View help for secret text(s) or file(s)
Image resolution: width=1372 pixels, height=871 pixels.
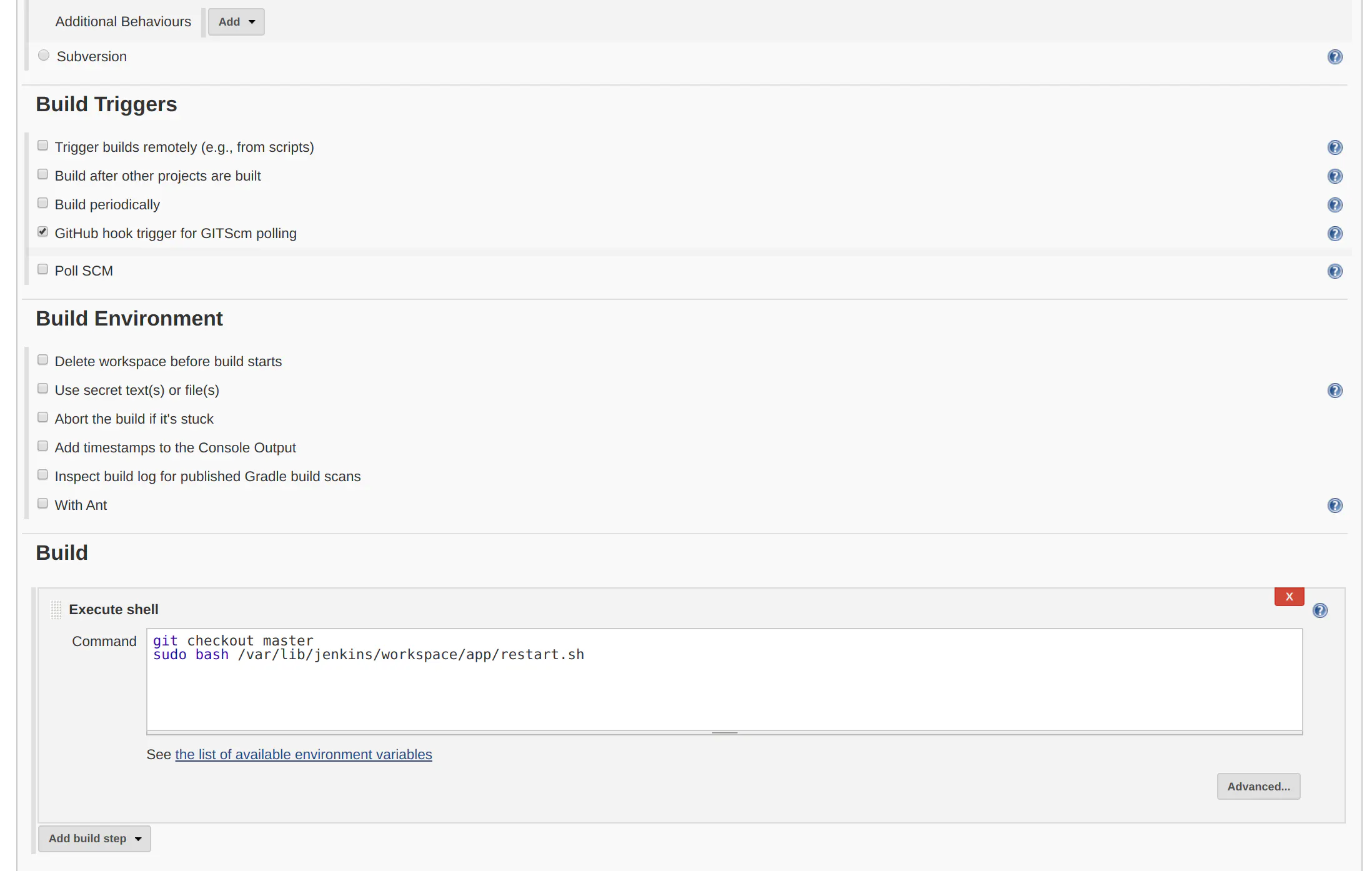[1335, 390]
